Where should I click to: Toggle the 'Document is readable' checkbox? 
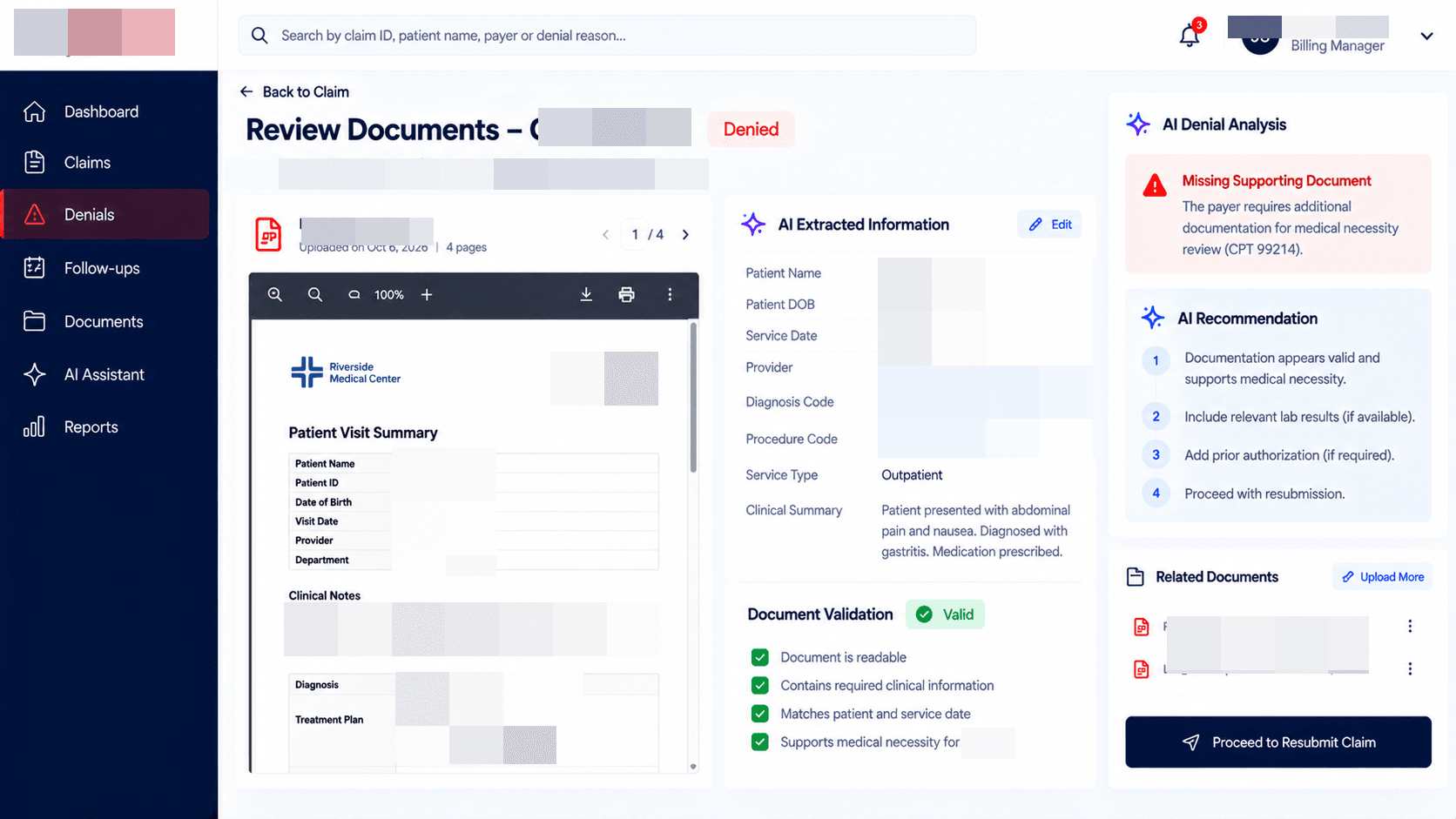pos(760,657)
